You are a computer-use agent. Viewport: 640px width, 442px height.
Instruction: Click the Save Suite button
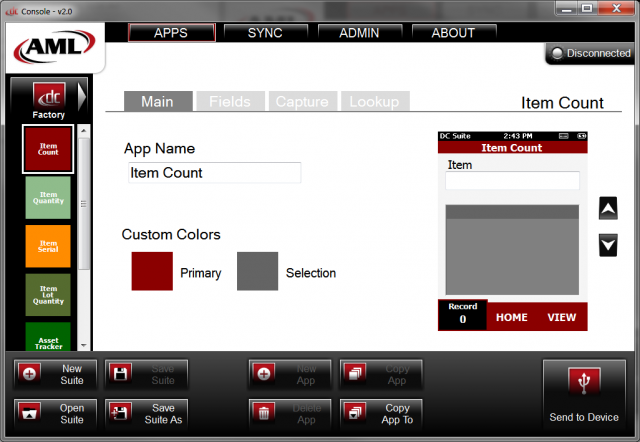click(x=147, y=374)
